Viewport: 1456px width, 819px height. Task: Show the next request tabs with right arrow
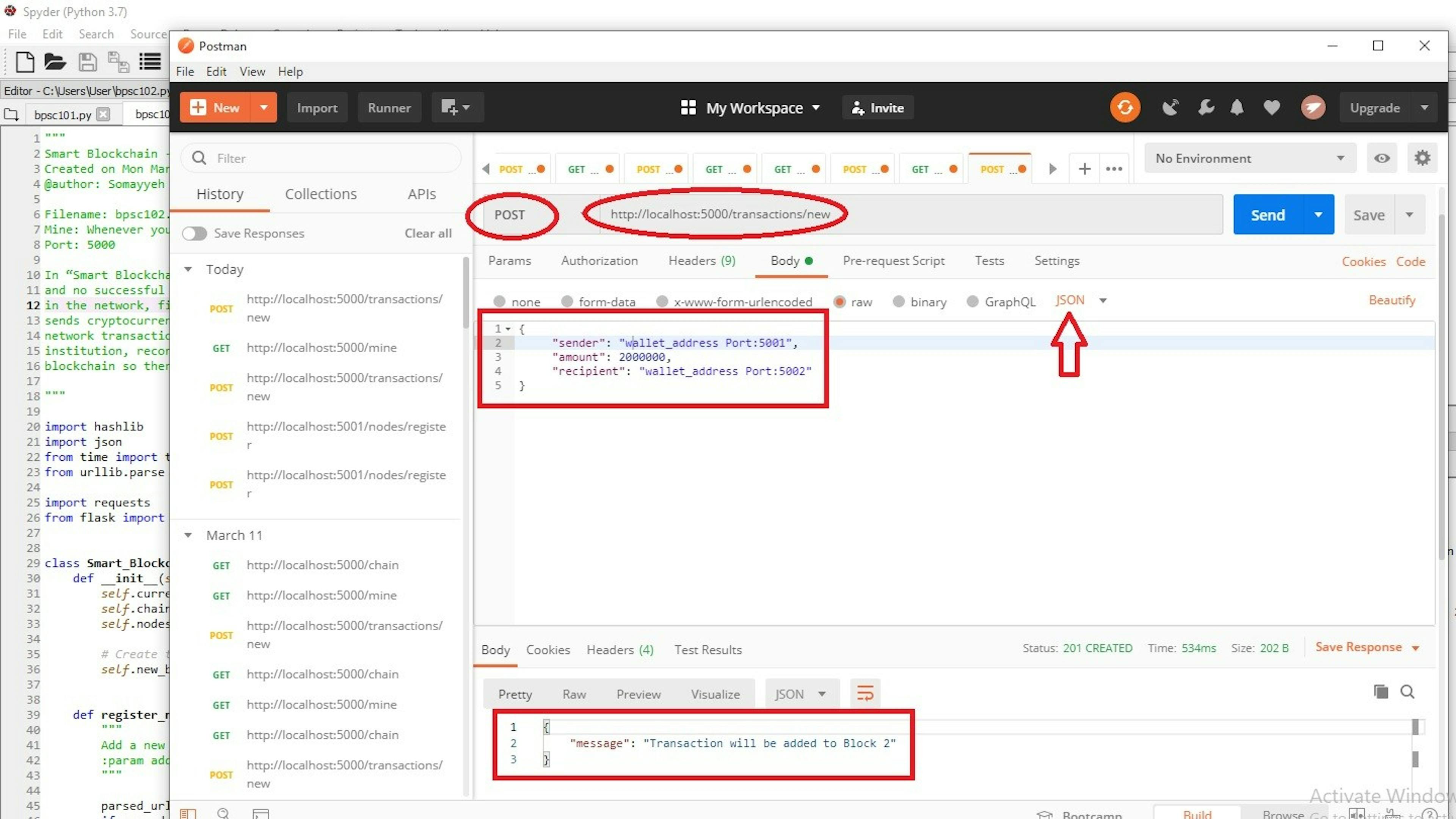[x=1053, y=168]
